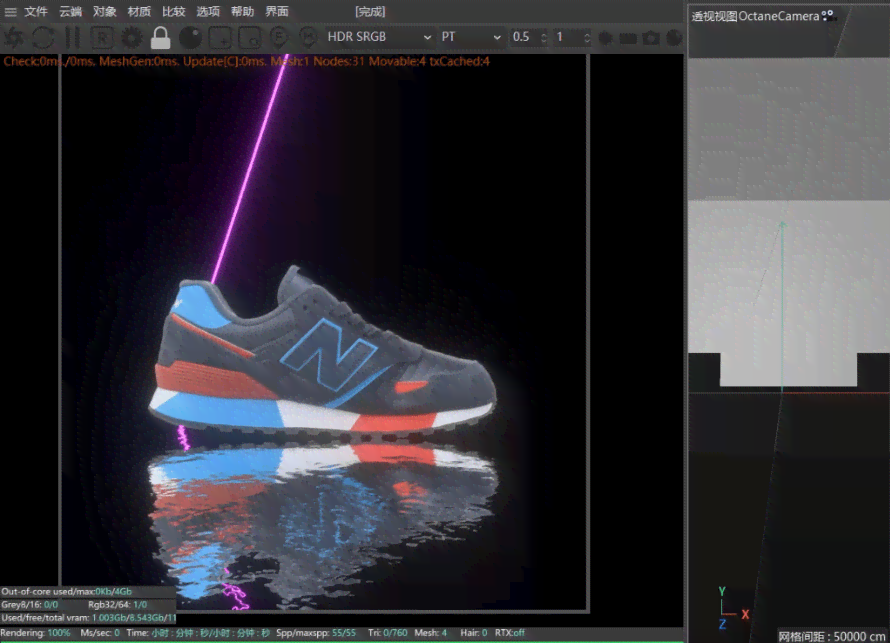
Task: Click the Spp/maxspp: 55/55 status text
Action: coord(316,632)
